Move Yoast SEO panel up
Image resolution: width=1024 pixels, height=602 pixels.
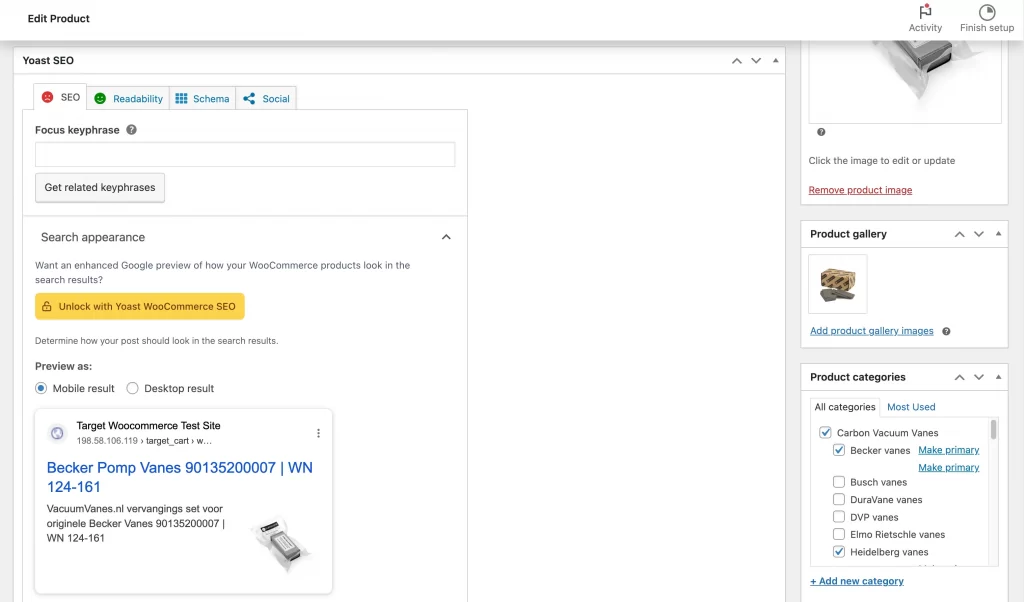[x=737, y=61]
